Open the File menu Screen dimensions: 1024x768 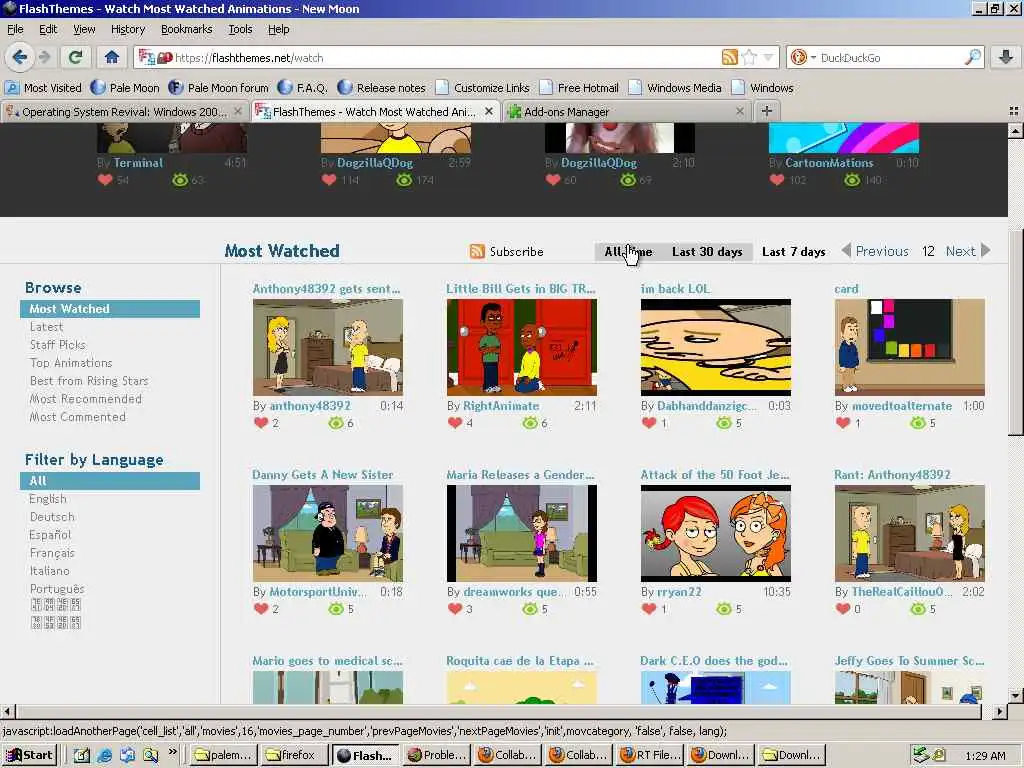click(x=15, y=29)
